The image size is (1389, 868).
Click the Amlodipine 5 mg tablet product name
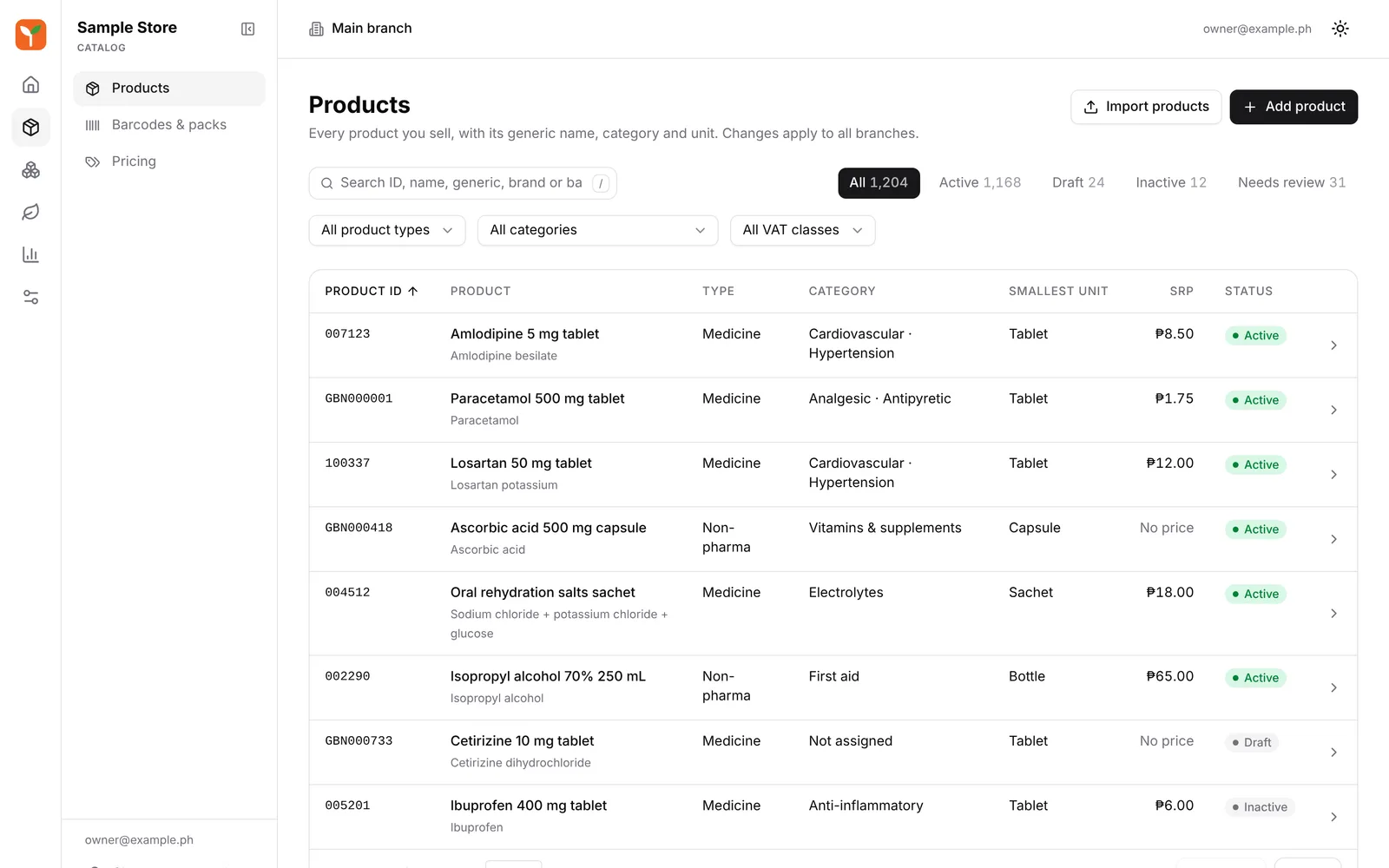[524, 334]
